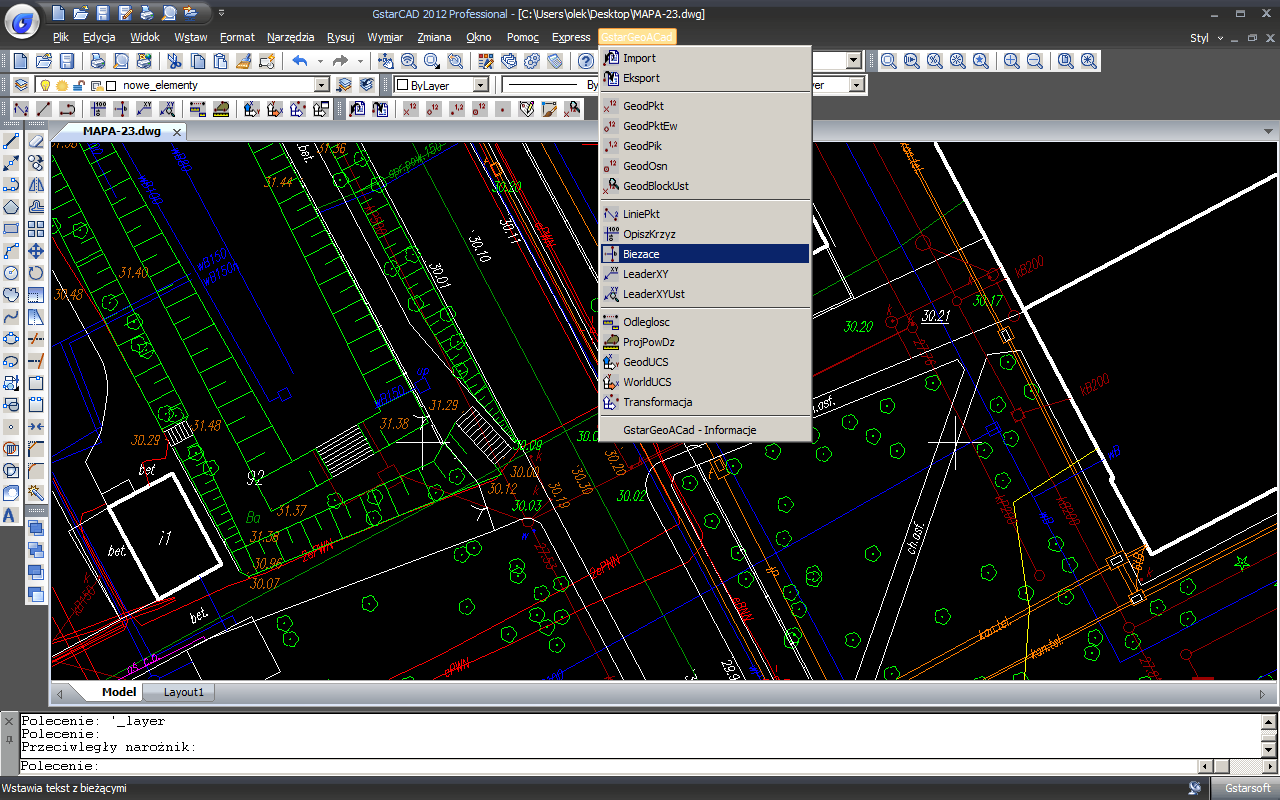
Task: Select the Mirror modify tool
Action: tap(36, 185)
